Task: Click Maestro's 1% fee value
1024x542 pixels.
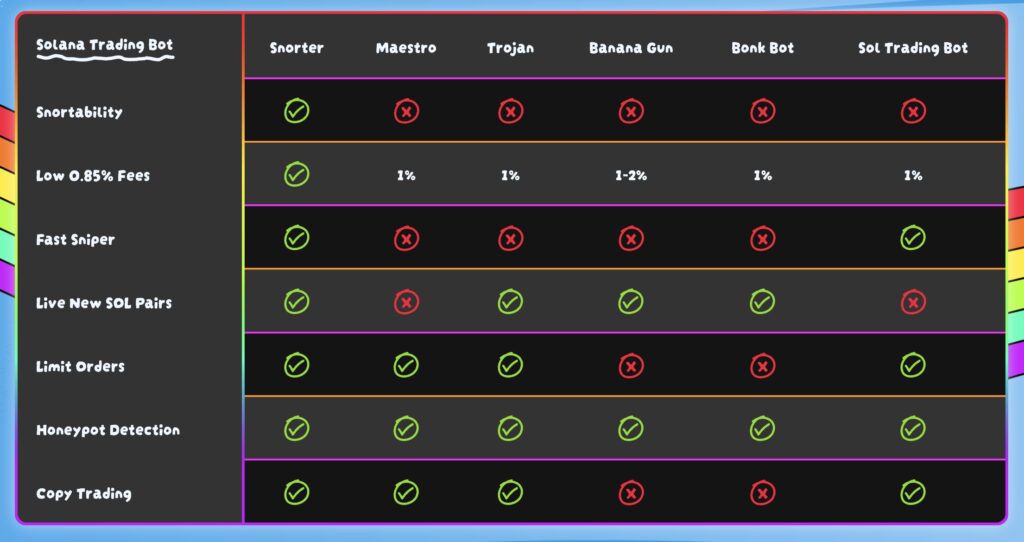Action: click(x=406, y=176)
